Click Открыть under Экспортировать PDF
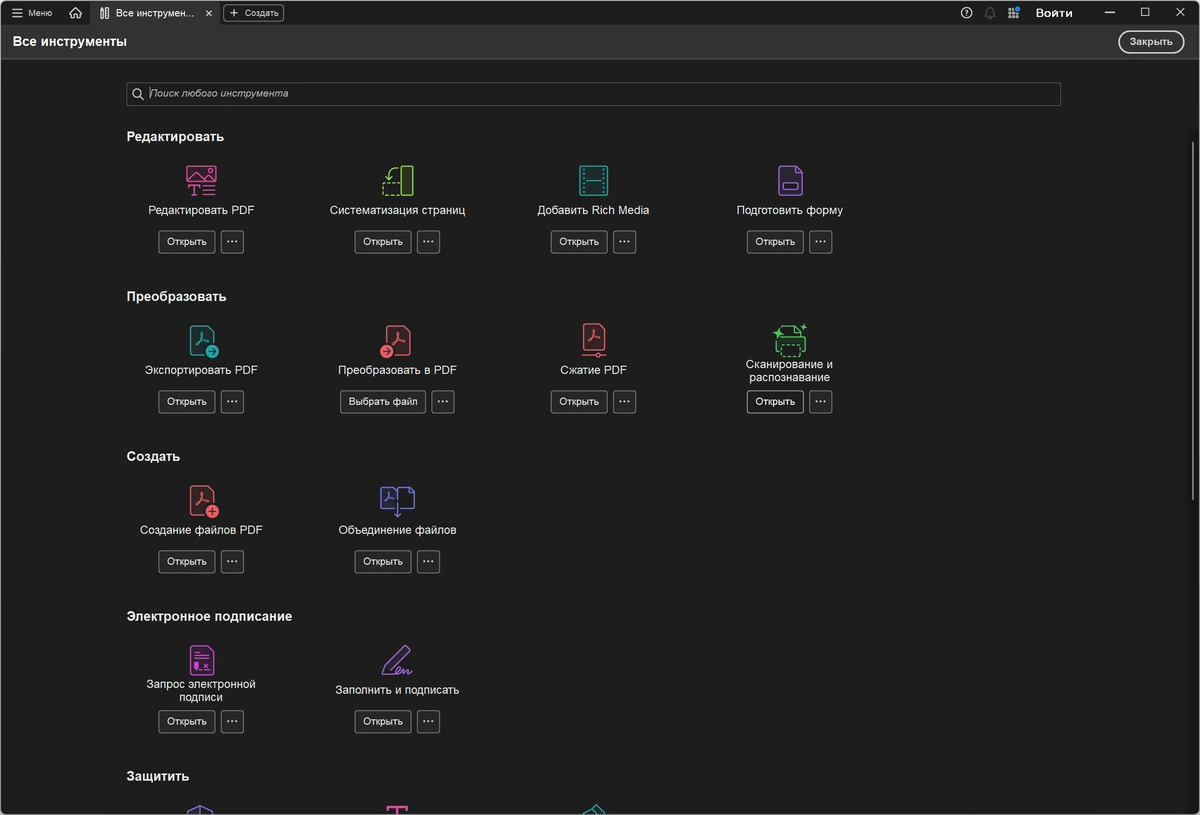Viewport: 1200px width, 815px height. click(x=187, y=402)
